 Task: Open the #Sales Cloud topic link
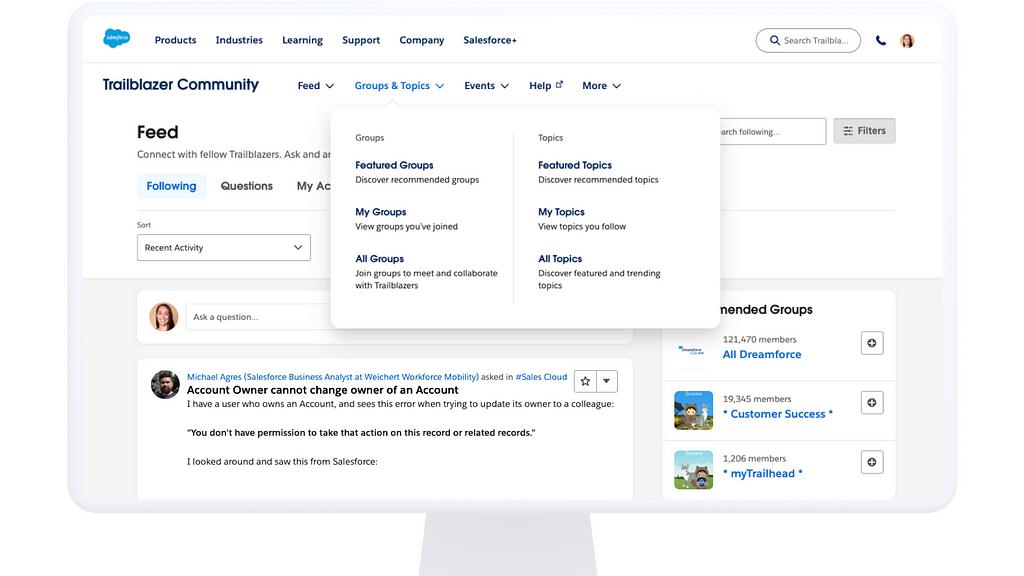tap(541, 377)
